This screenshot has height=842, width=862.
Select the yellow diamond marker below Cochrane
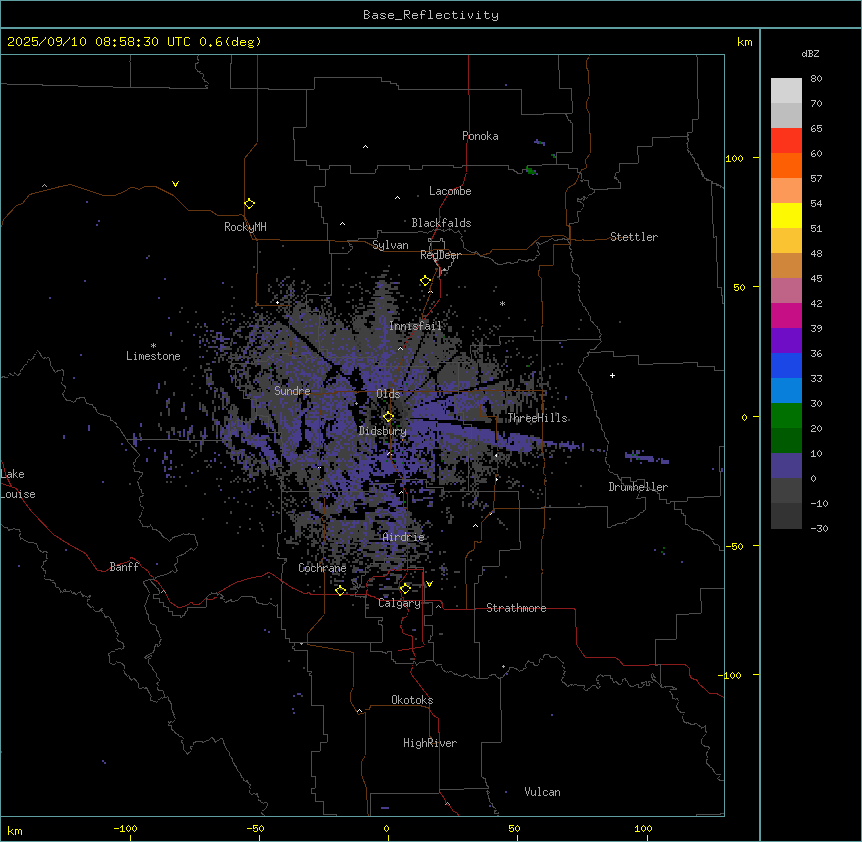point(340,590)
